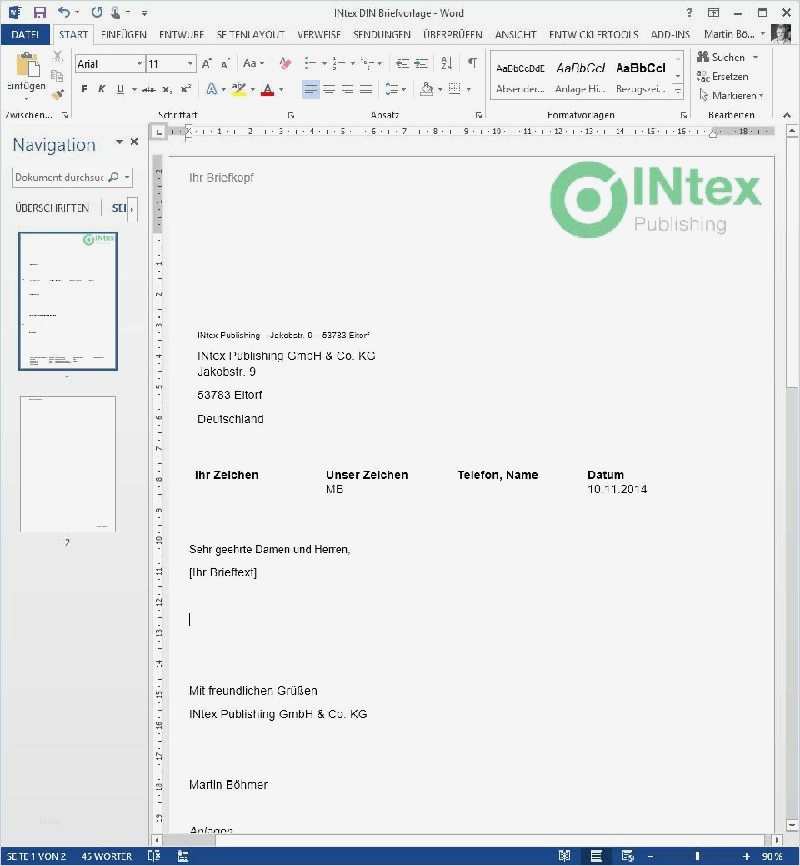800x866 pixels.
Task: Expand the styles gallery with more arrow
Action: click(678, 91)
